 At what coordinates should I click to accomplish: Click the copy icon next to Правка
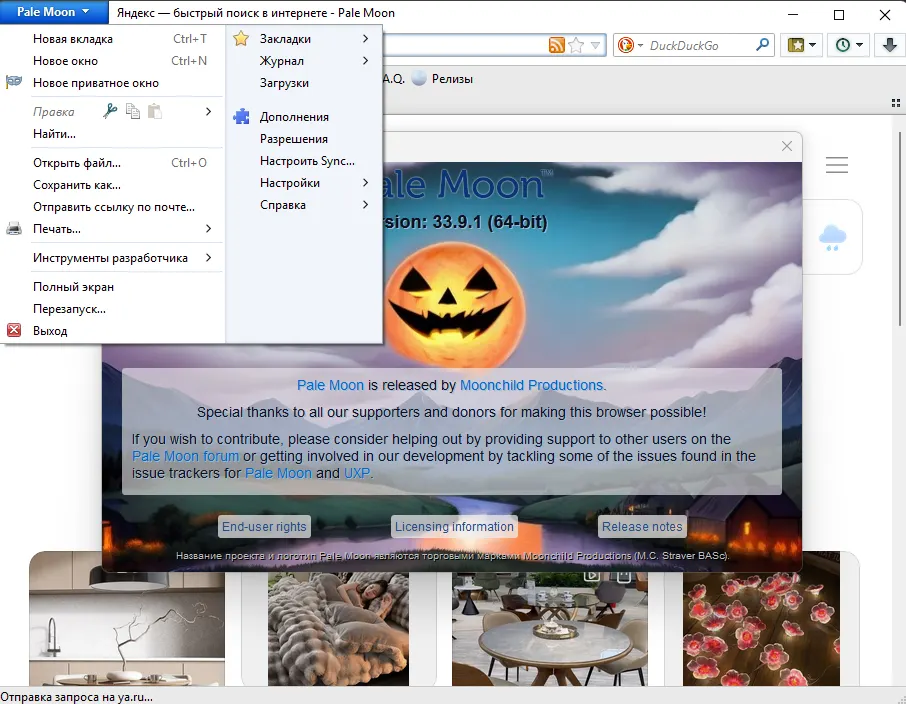coord(133,112)
